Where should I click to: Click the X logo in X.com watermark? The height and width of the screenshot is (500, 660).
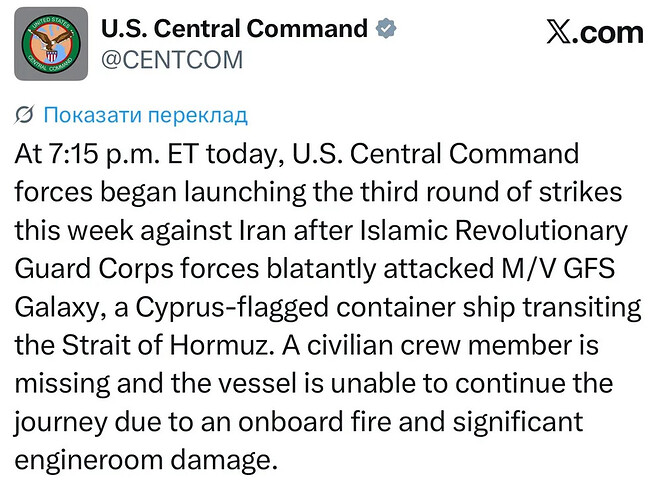coord(559,32)
